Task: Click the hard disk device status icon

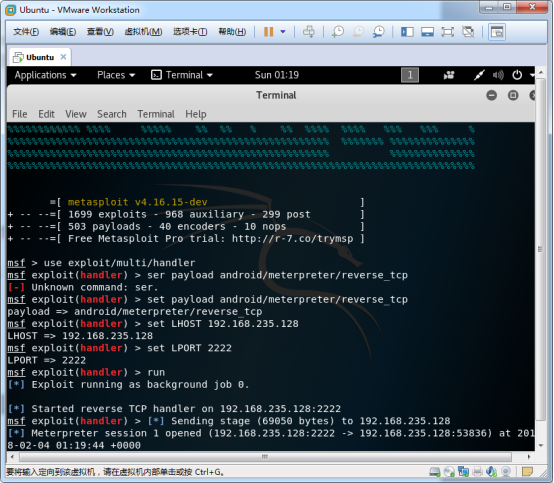Action: pos(435,472)
